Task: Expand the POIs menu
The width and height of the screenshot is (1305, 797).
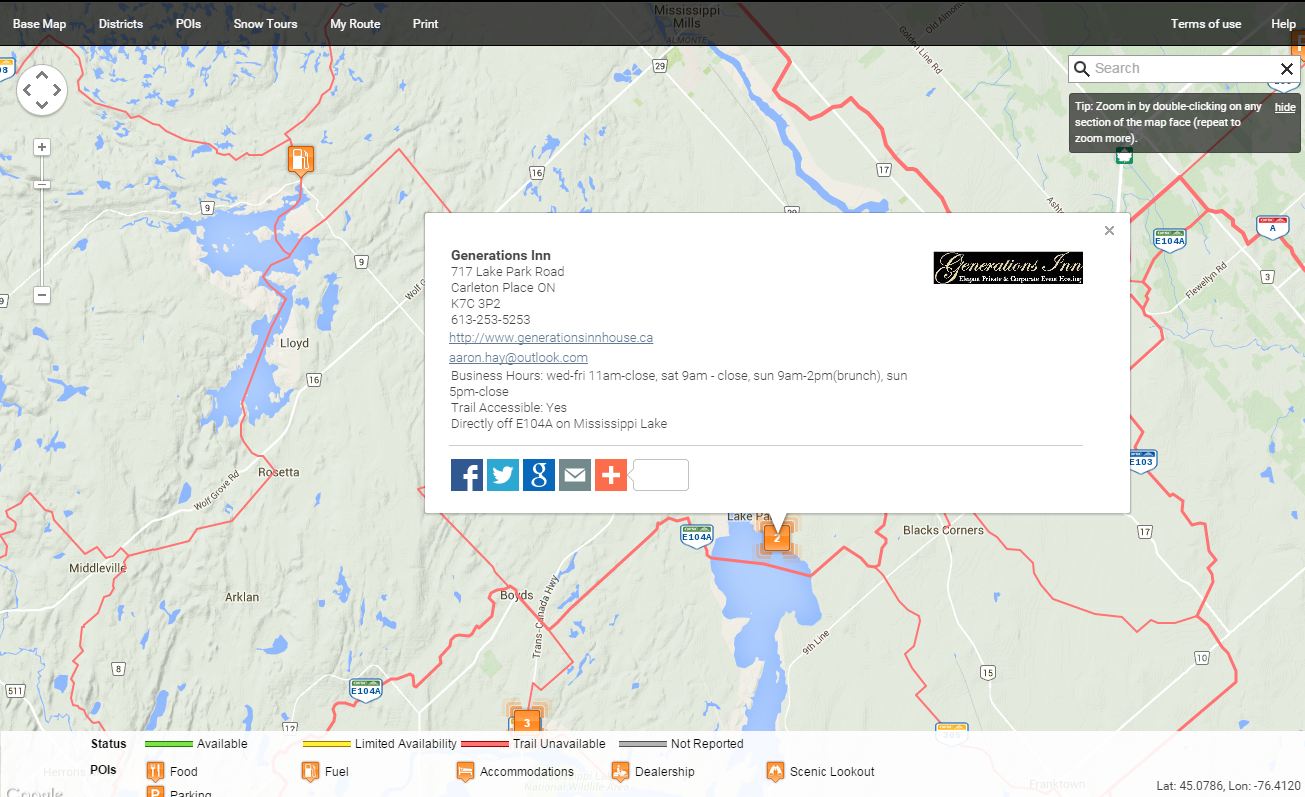Action: 188,24
